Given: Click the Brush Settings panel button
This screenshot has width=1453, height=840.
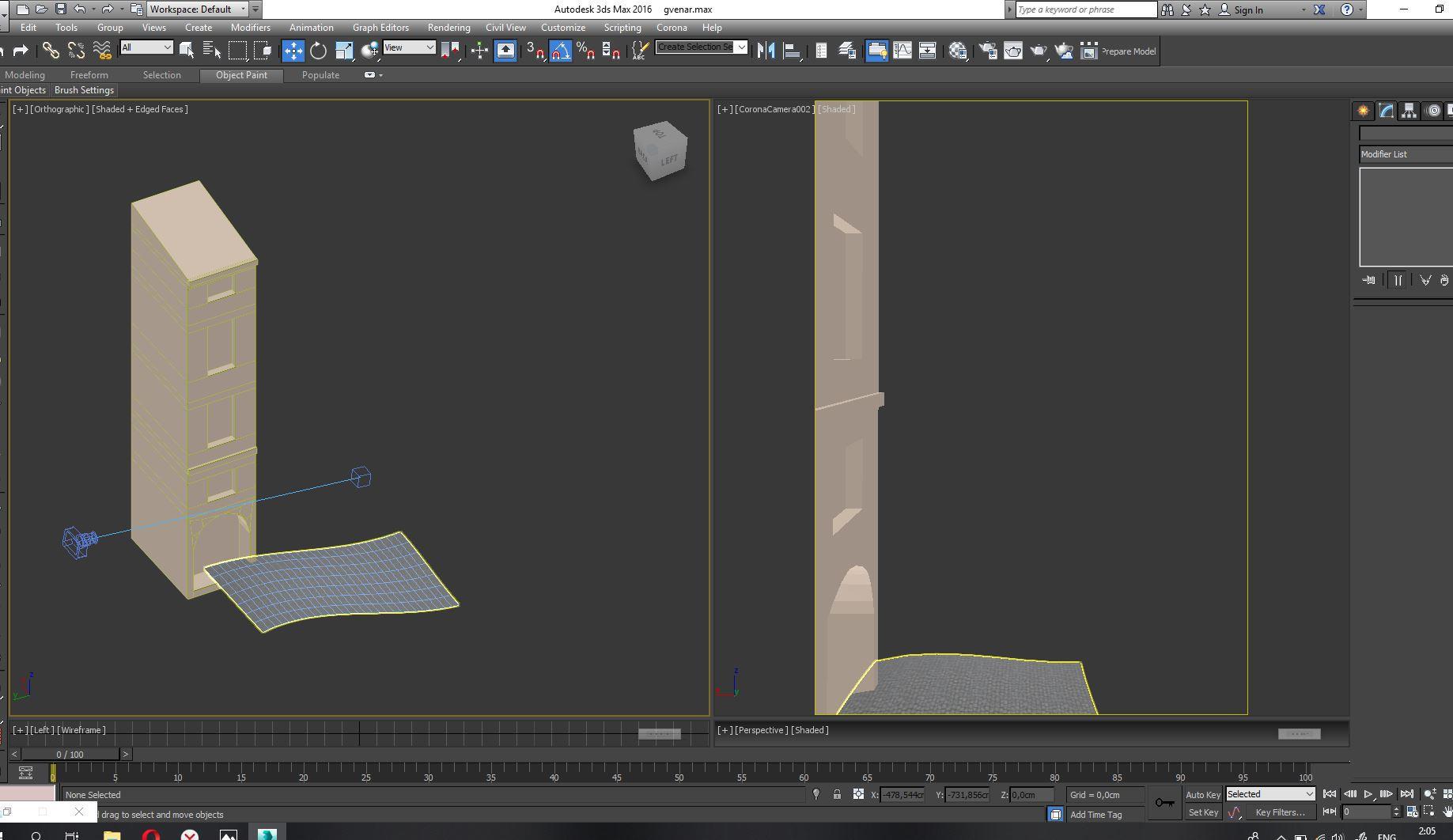Looking at the screenshot, I should [84, 90].
